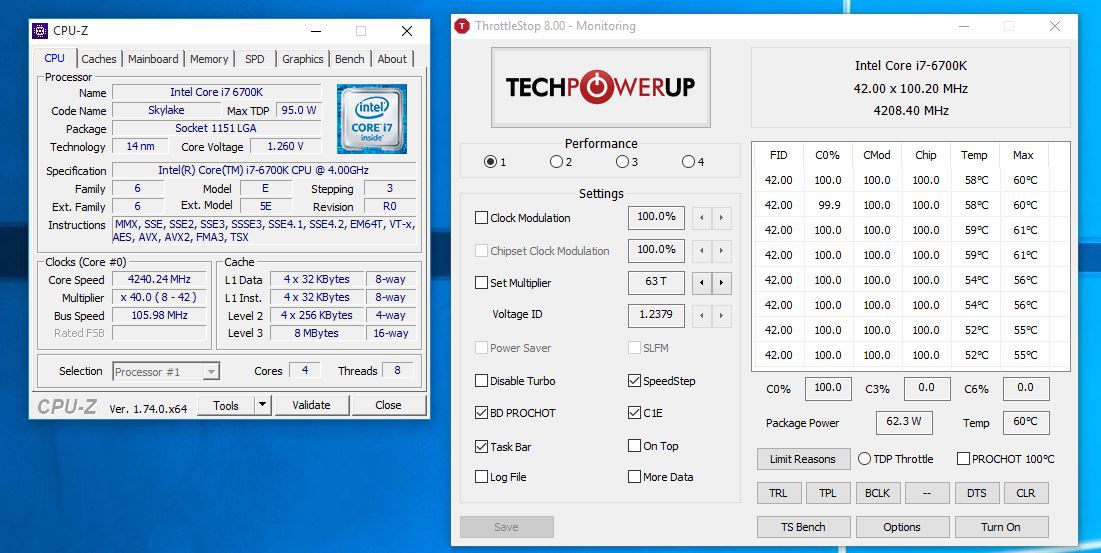This screenshot has height=553, width=1101.
Task: Toggle the PROCHOT 100°C checkbox
Action: pyautogui.click(x=963, y=459)
